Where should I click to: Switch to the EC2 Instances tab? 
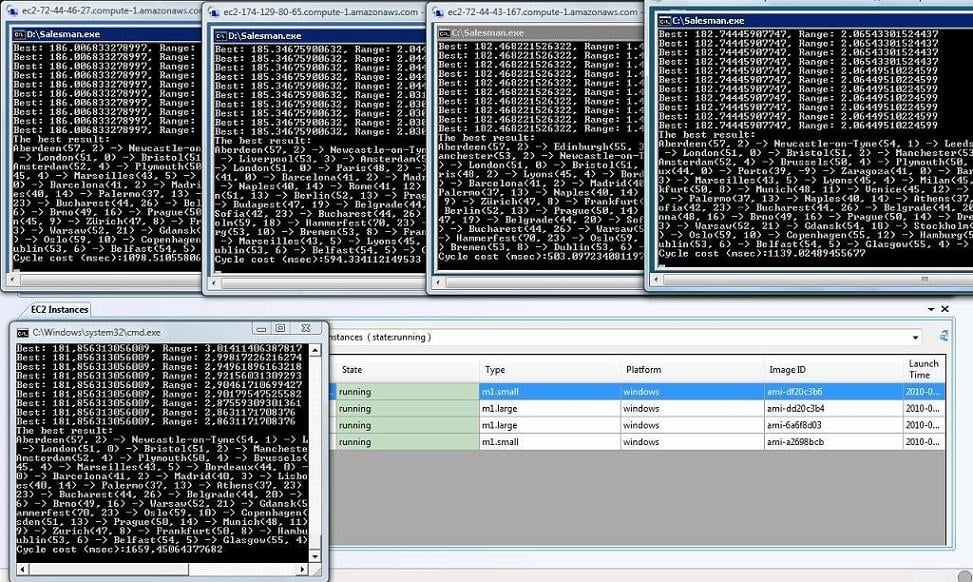(x=60, y=309)
